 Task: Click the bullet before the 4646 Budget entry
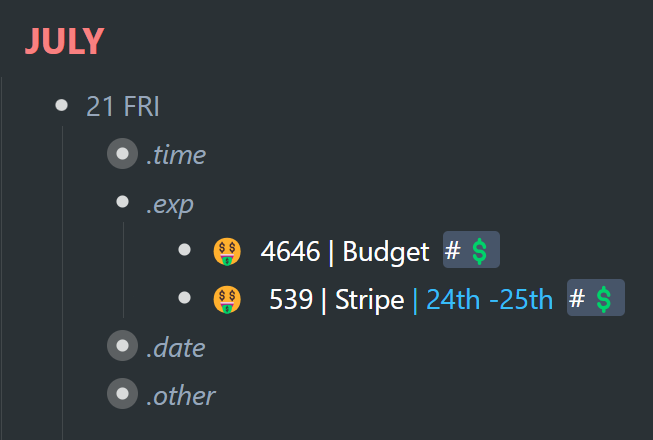click(184, 250)
